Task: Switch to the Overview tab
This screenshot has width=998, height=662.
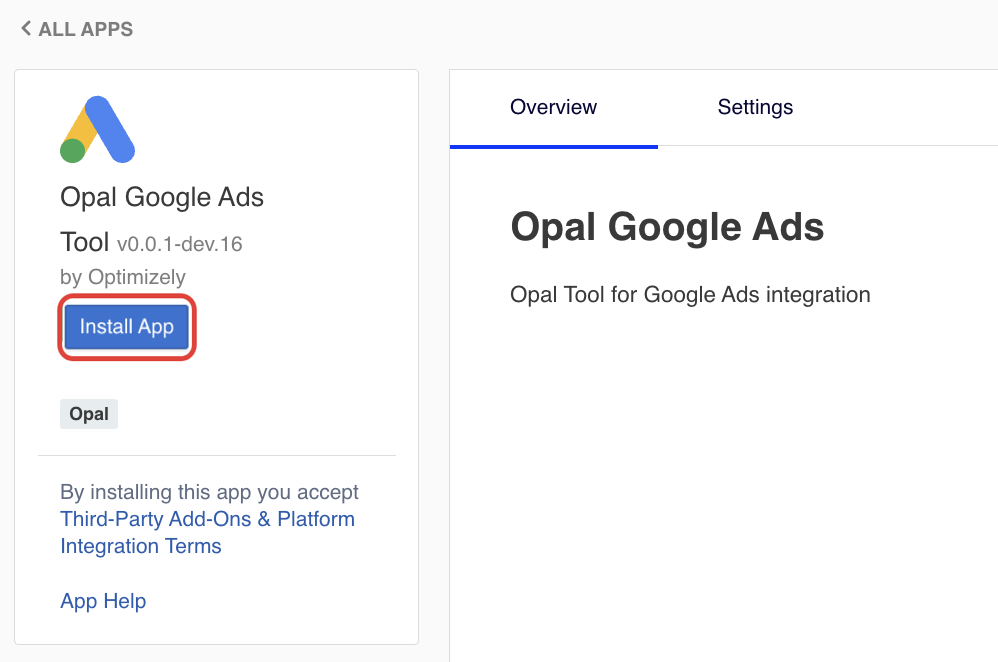Action: coord(553,107)
